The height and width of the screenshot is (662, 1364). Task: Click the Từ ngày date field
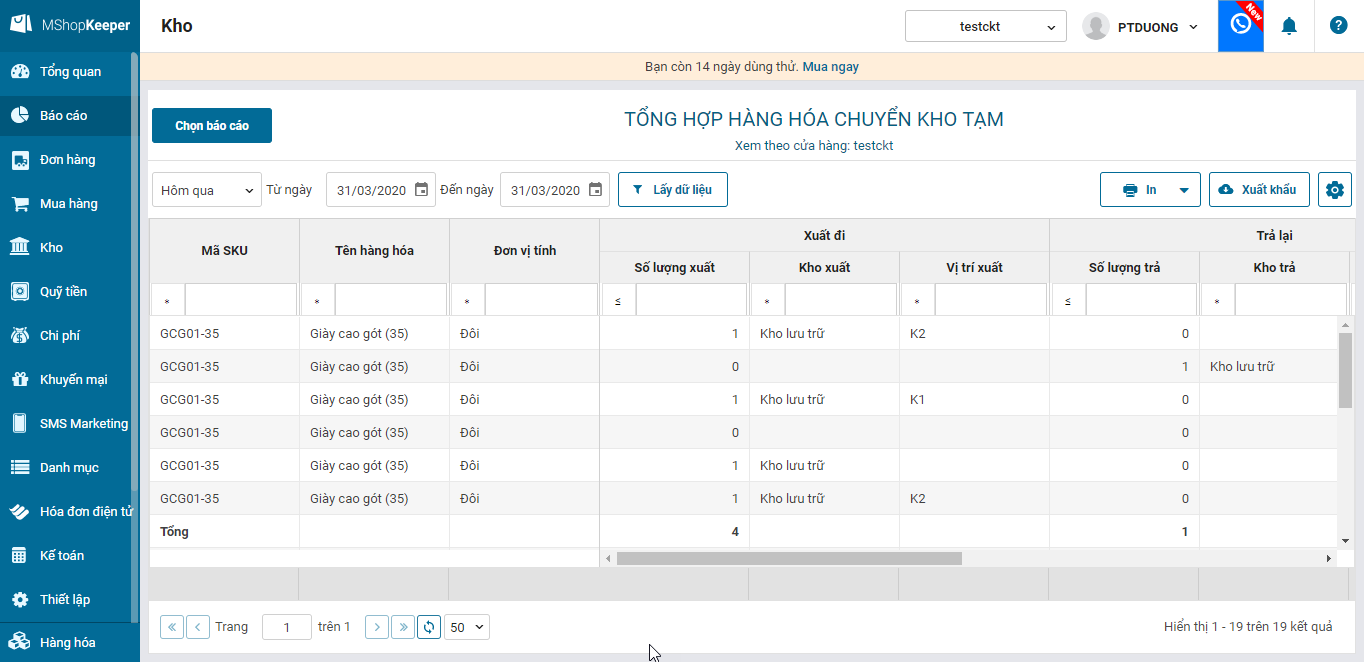pyautogui.click(x=372, y=190)
